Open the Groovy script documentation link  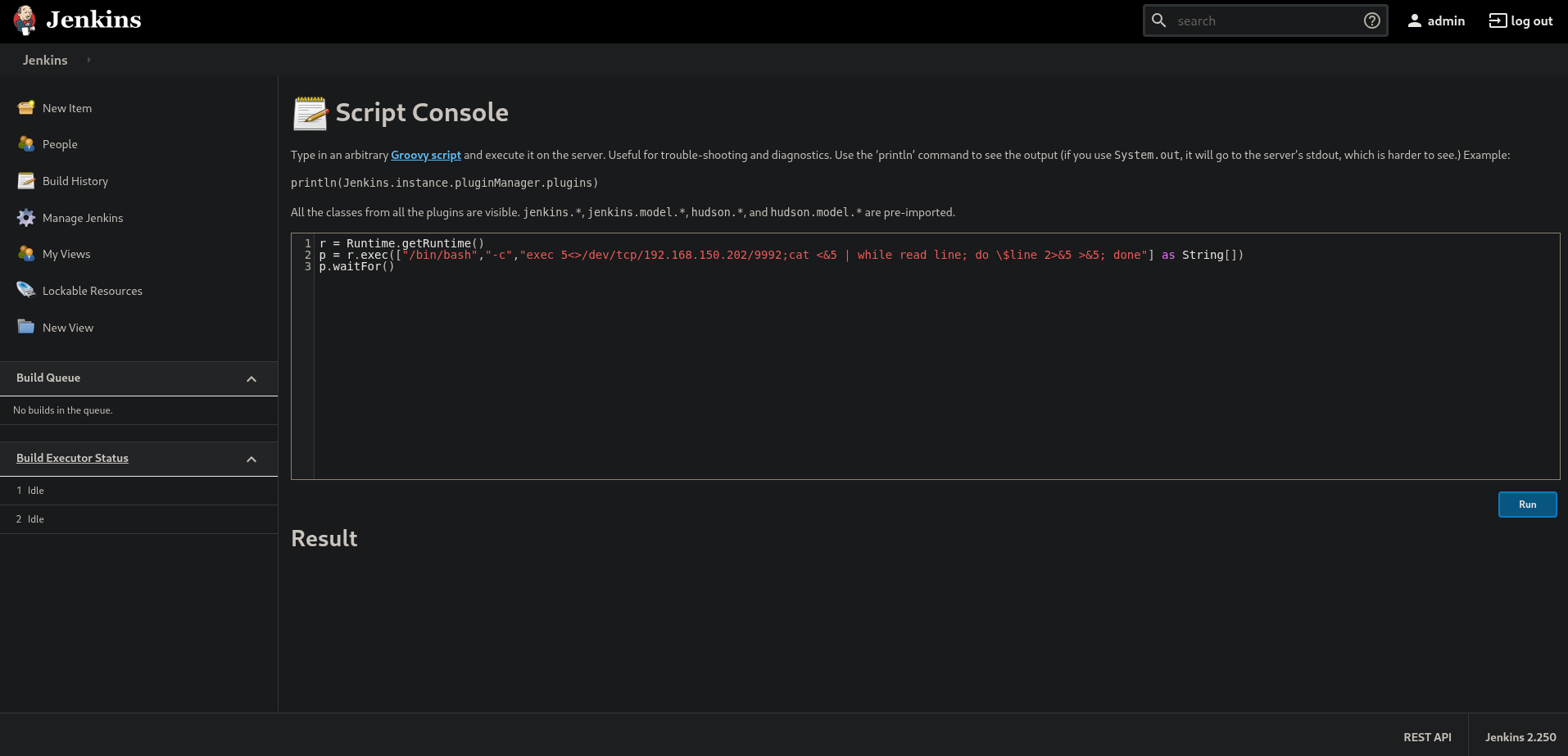pos(426,155)
